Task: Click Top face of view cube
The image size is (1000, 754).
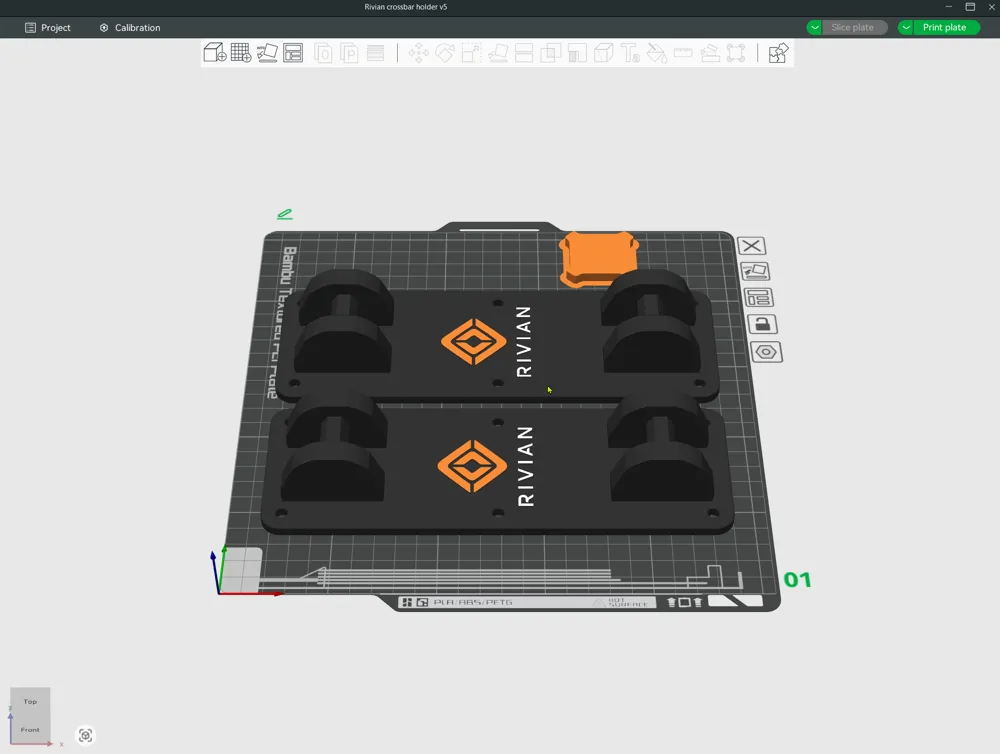Action: pyautogui.click(x=30, y=701)
